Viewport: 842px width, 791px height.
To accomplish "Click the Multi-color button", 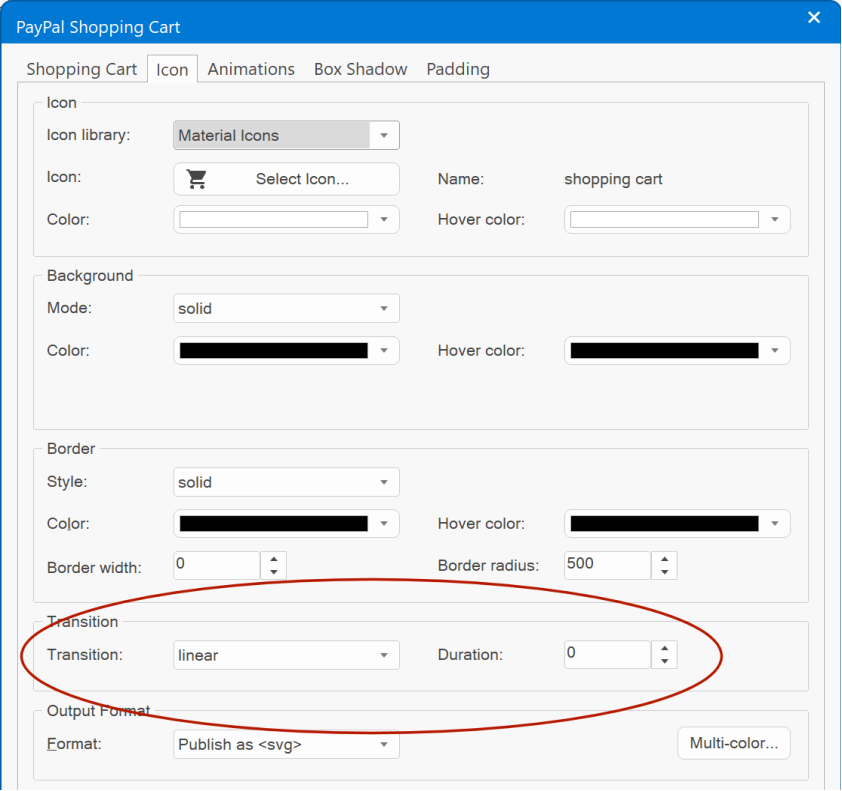I will [x=734, y=743].
